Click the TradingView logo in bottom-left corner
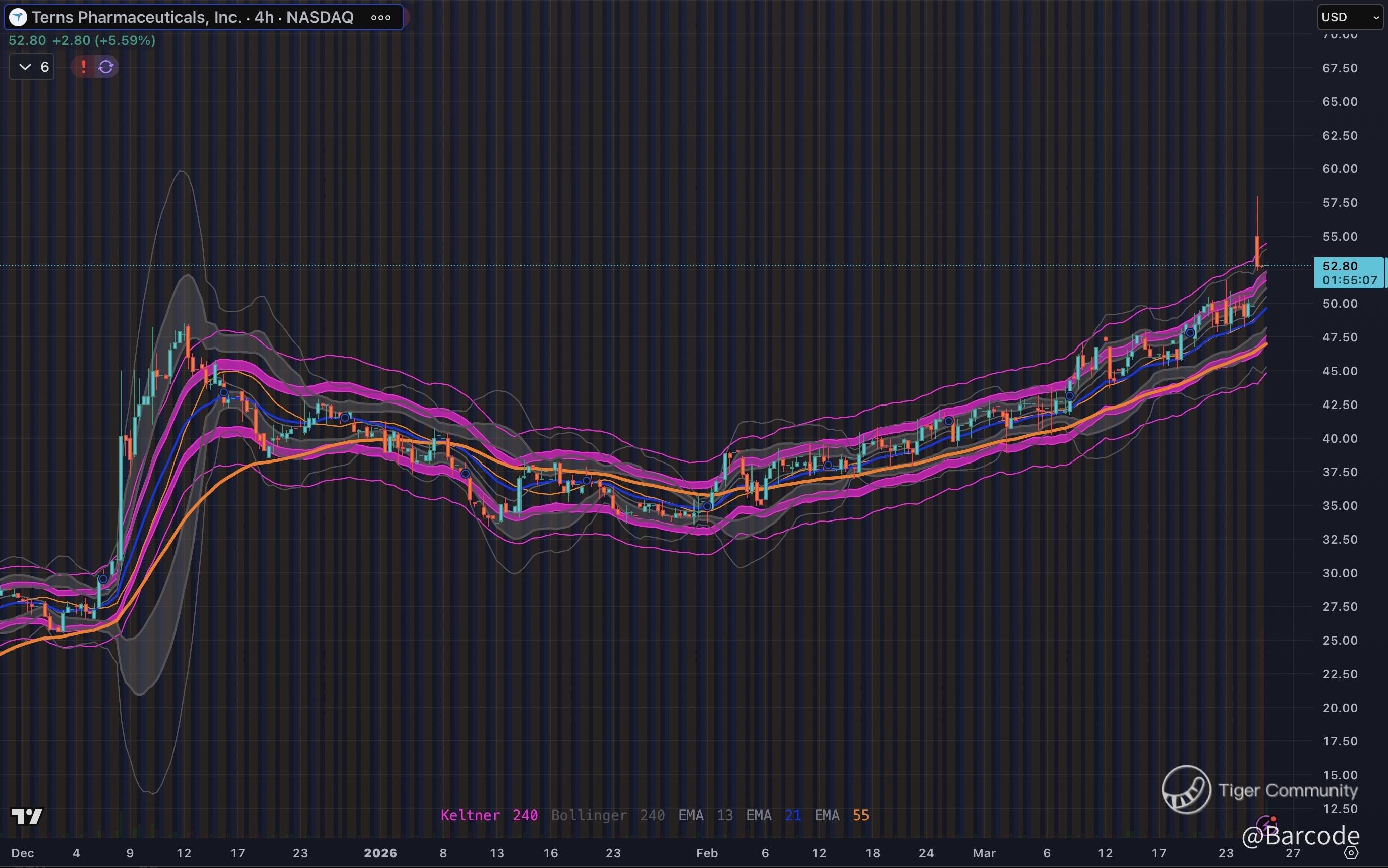Screen dimensions: 1388x868 [x=27, y=816]
